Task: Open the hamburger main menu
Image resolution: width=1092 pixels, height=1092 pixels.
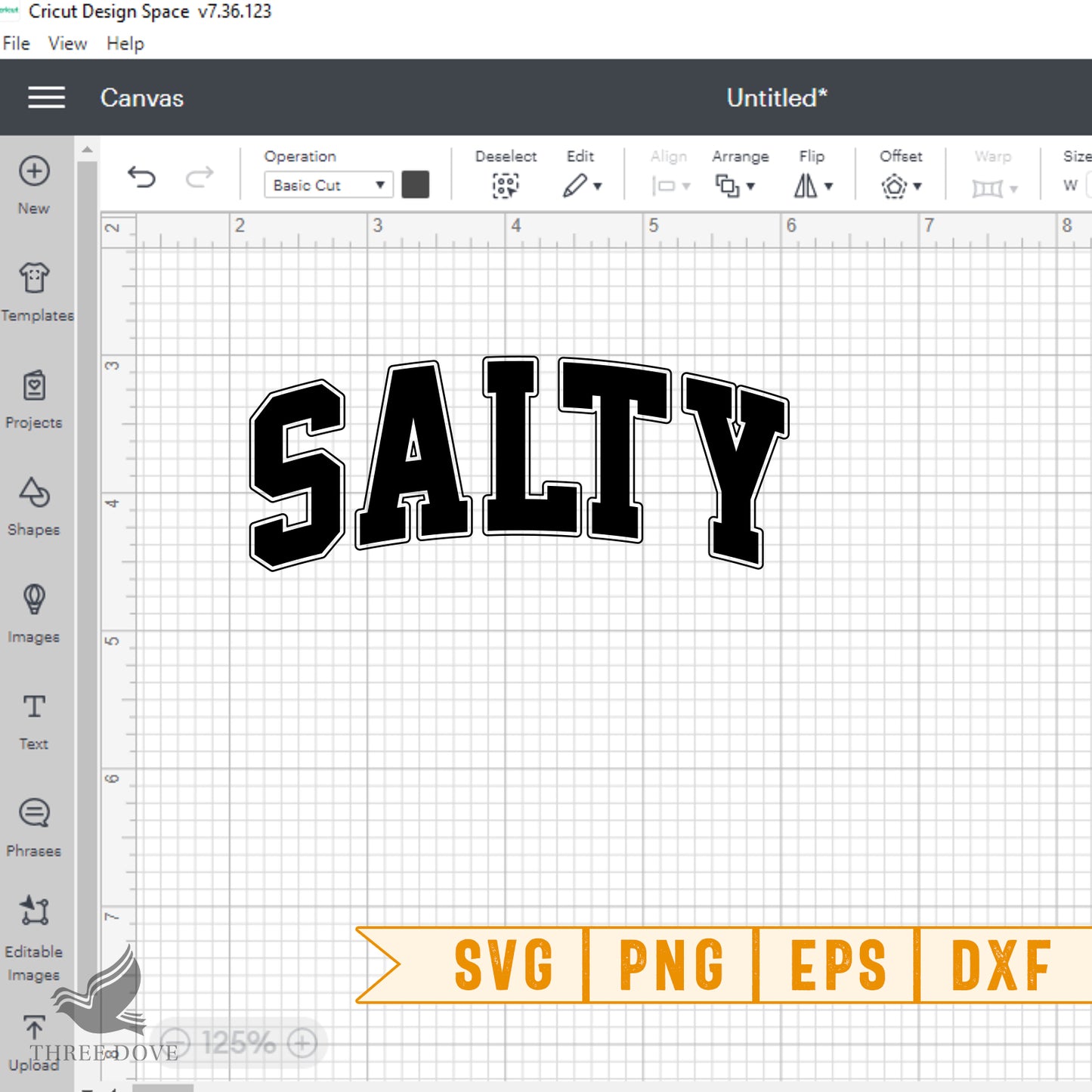Action: pos(46,97)
